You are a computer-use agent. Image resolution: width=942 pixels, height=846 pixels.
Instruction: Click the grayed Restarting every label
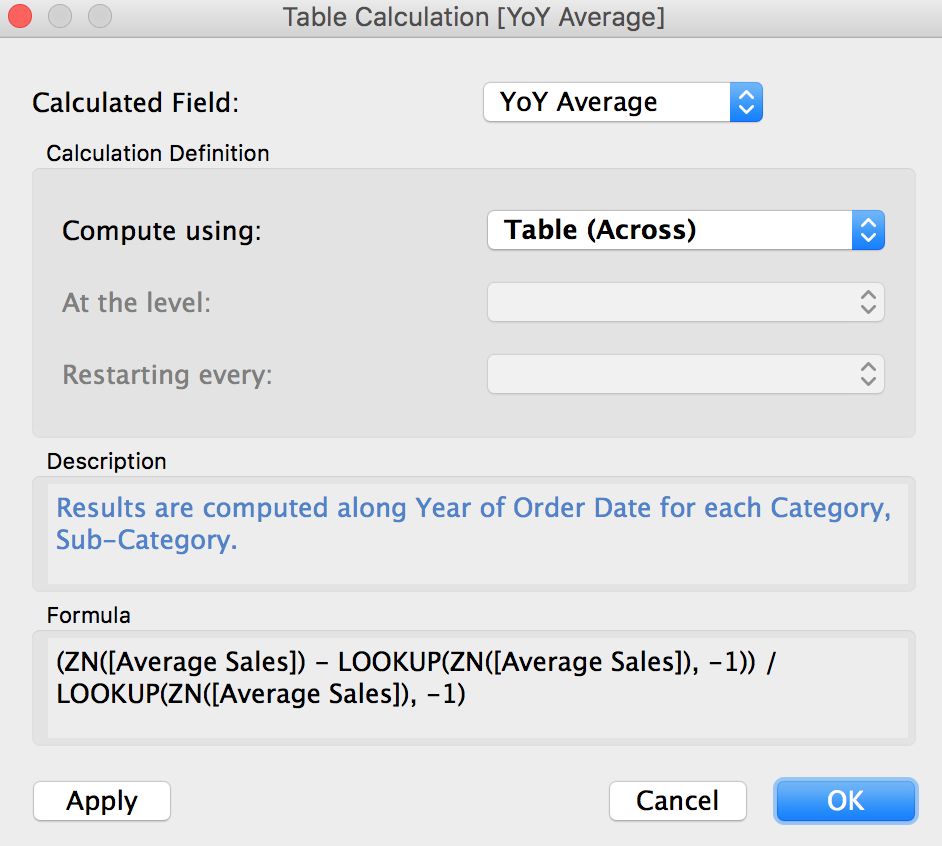(167, 375)
